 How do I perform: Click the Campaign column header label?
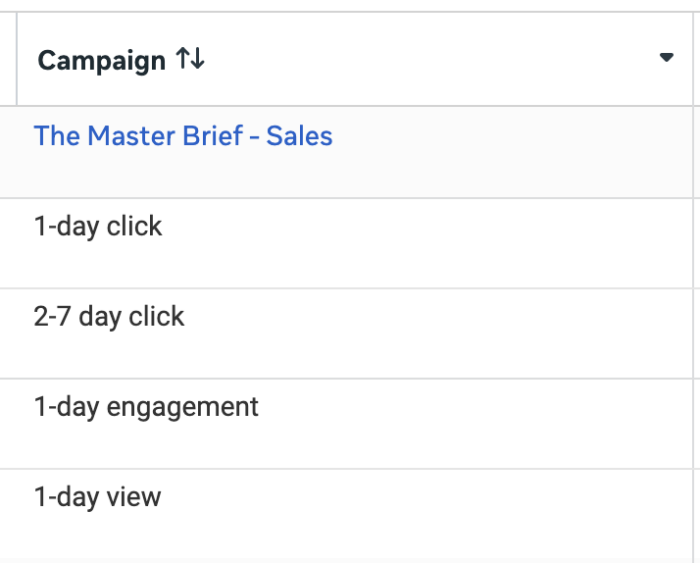pyautogui.click(x=102, y=61)
